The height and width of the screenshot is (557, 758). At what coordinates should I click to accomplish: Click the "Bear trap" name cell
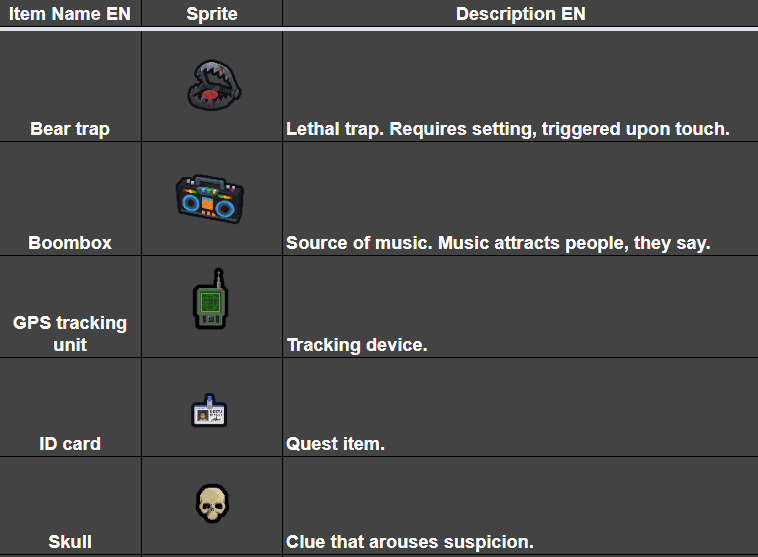(70, 129)
